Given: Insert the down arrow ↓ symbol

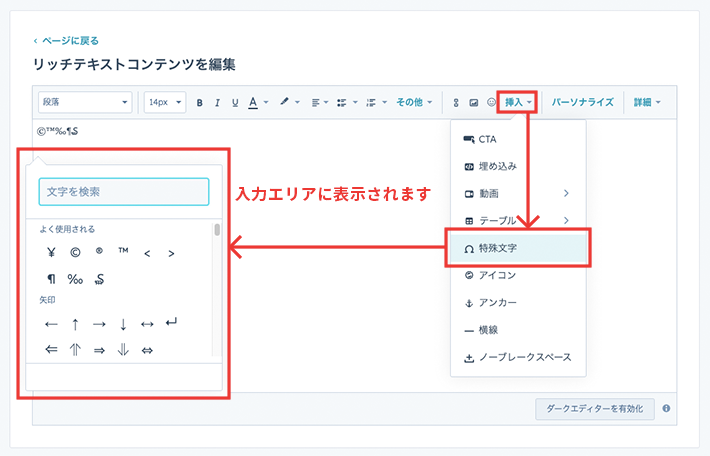Looking at the screenshot, I should pos(123,324).
